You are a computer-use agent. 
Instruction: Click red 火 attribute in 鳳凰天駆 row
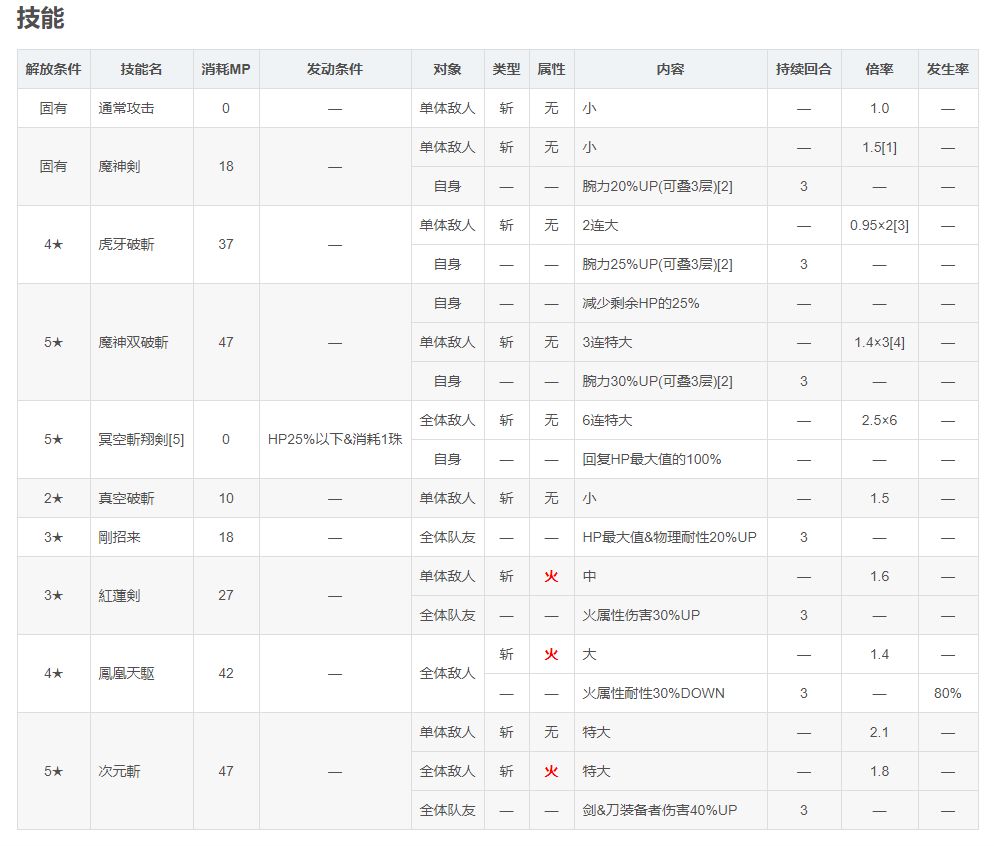point(552,655)
